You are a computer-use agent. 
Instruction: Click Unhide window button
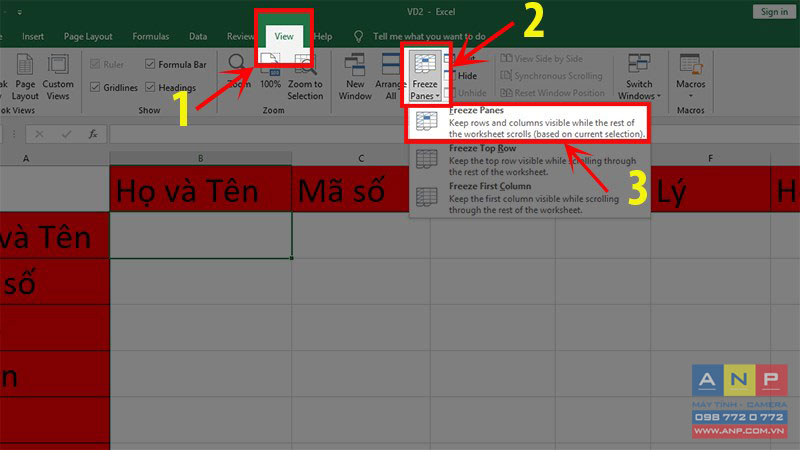pos(465,93)
